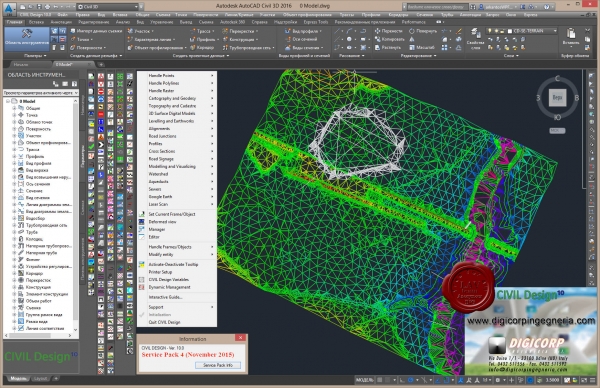Screen dimensions: 600x388
Task: Open the workspace Civil 3D dropdown
Action: 108,7
